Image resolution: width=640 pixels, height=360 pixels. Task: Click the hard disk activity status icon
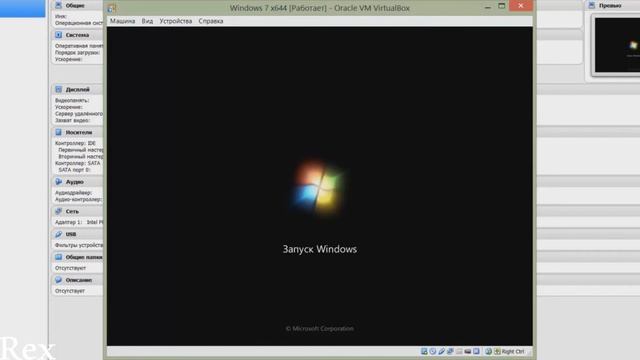pyautogui.click(x=424, y=351)
